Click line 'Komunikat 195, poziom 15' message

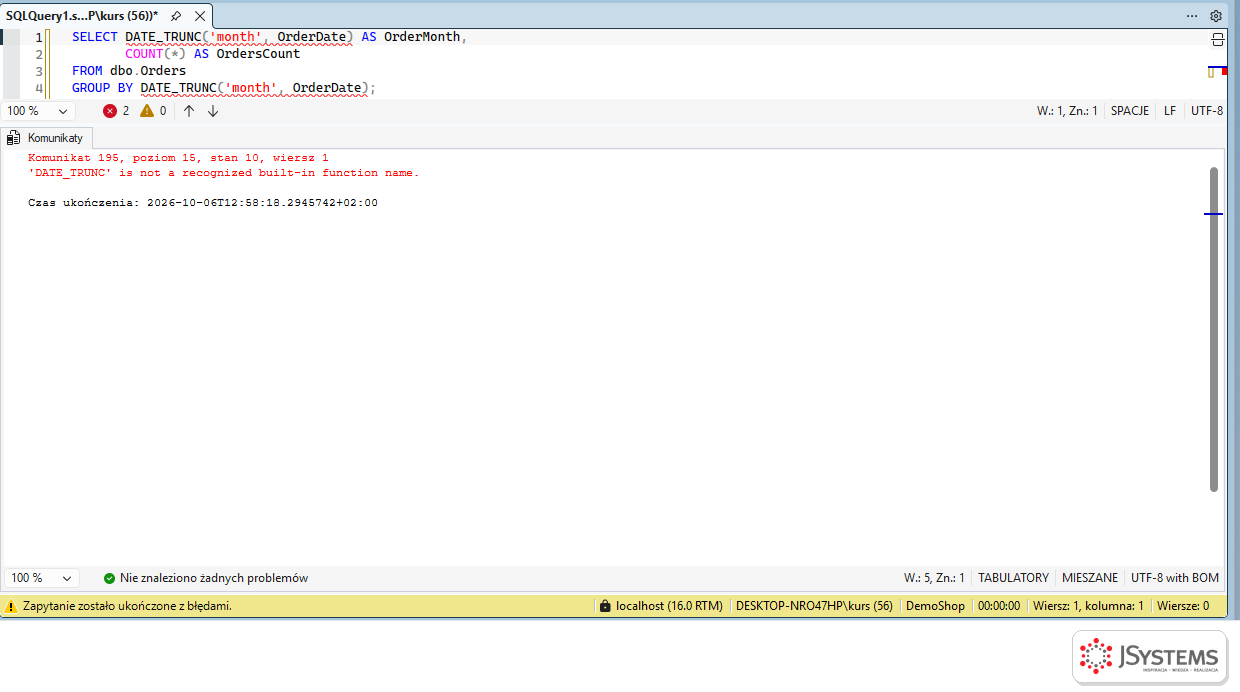(178, 158)
